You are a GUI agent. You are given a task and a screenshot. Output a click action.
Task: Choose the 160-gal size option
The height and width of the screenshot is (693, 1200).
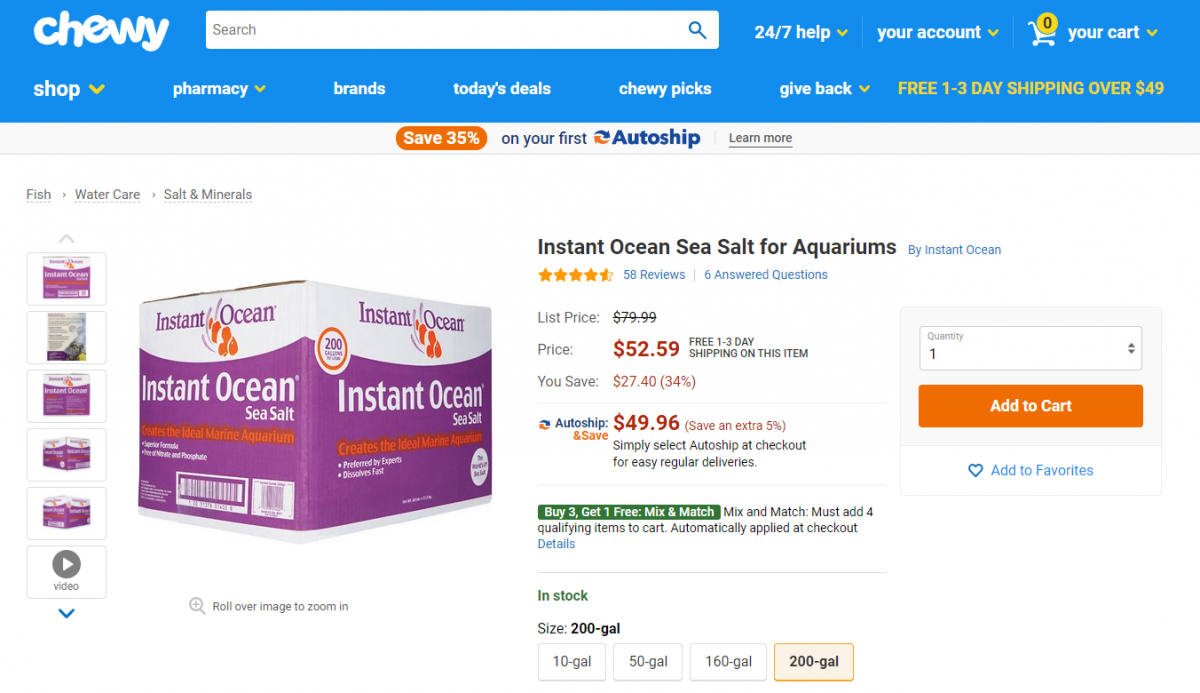tap(728, 662)
